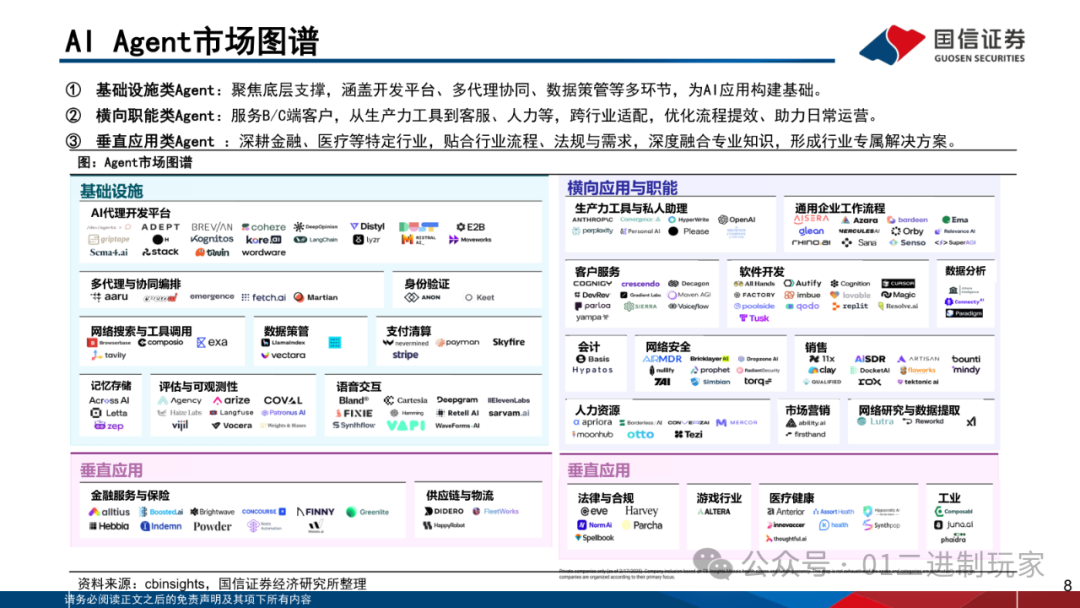
Task: Click the stripe logo
Action: [x=405, y=355]
